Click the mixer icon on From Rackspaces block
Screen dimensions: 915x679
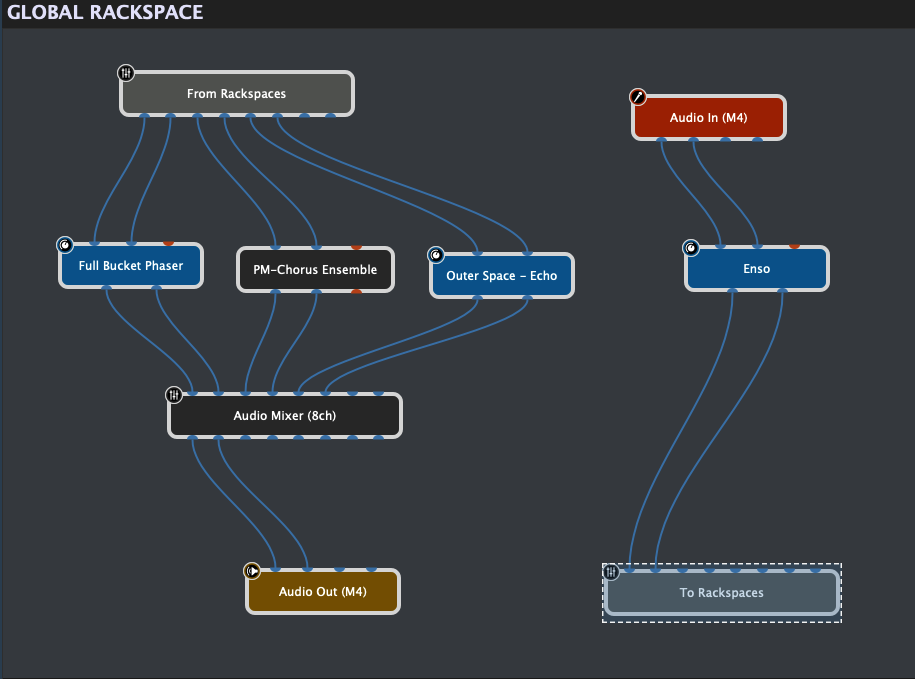(x=126, y=73)
